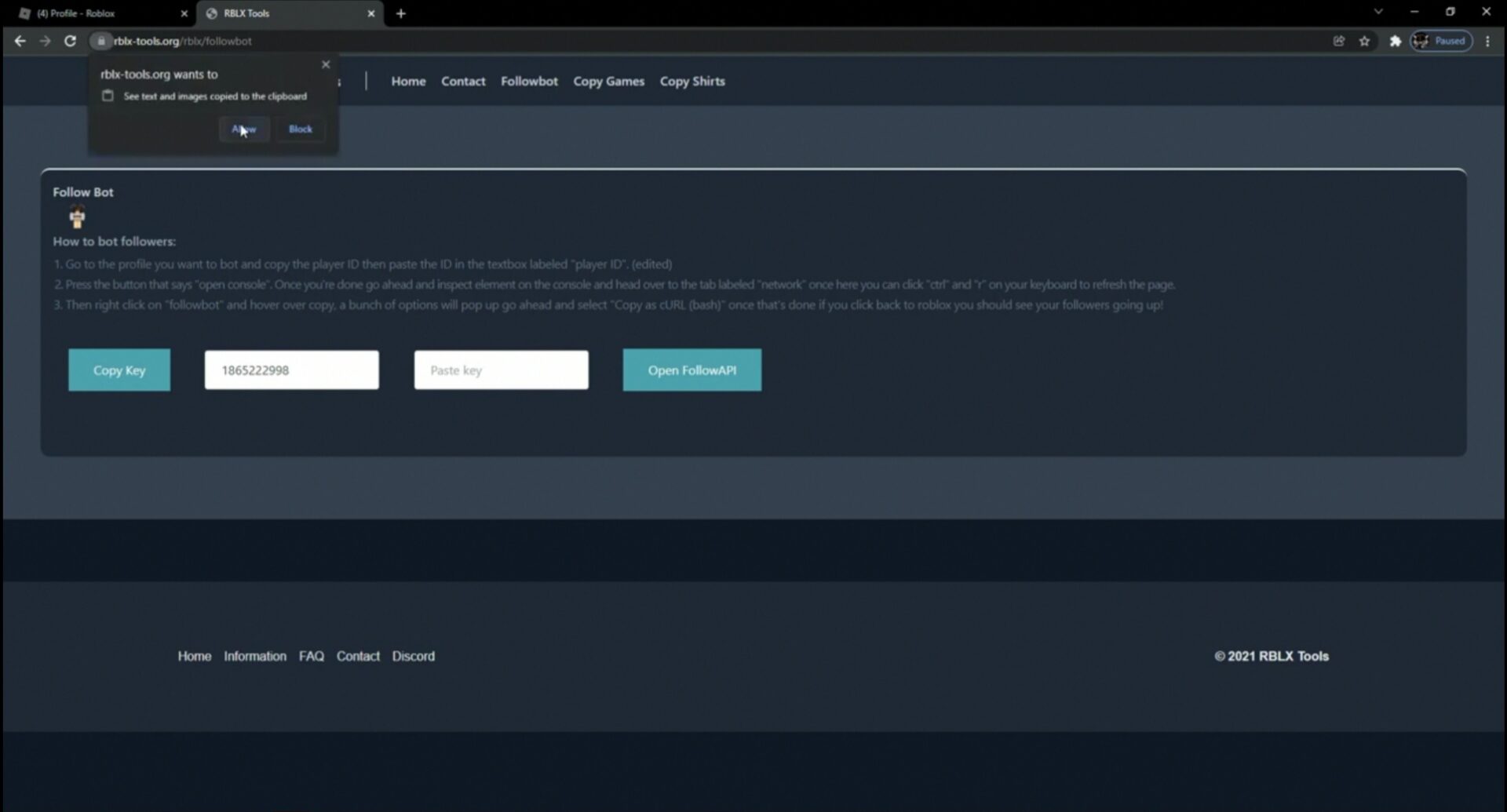Bookmark the page using the star icon
This screenshot has width=1507, height=812.
pyautogui.click(x=1365, y=41)
